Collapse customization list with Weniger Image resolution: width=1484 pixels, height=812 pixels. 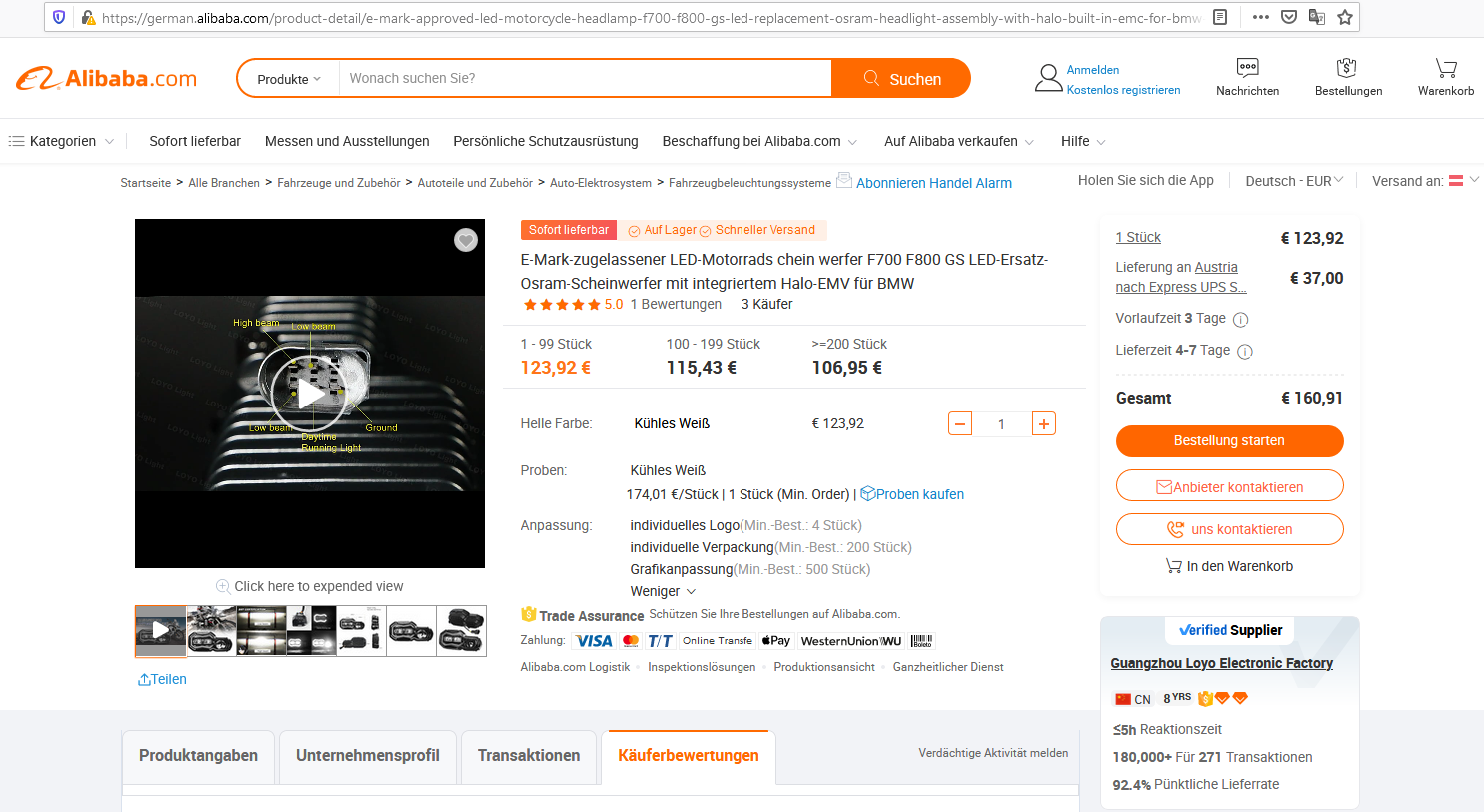[x=663, y=591]
